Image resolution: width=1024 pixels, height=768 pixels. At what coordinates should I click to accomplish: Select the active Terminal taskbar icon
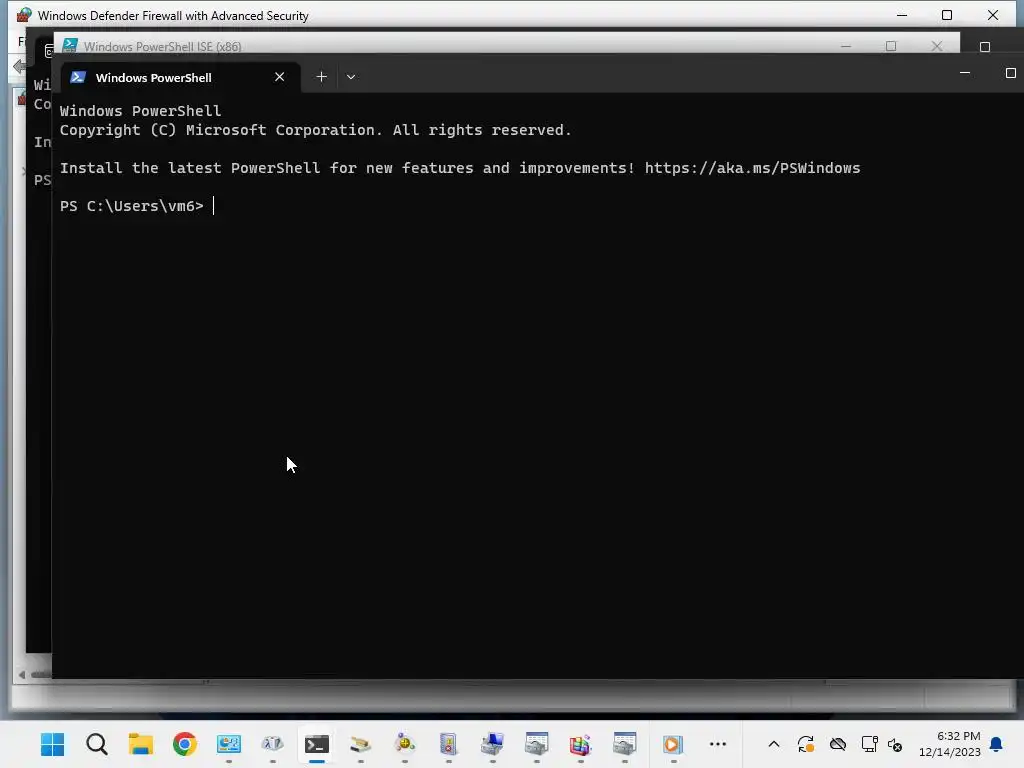coord(317,744)
